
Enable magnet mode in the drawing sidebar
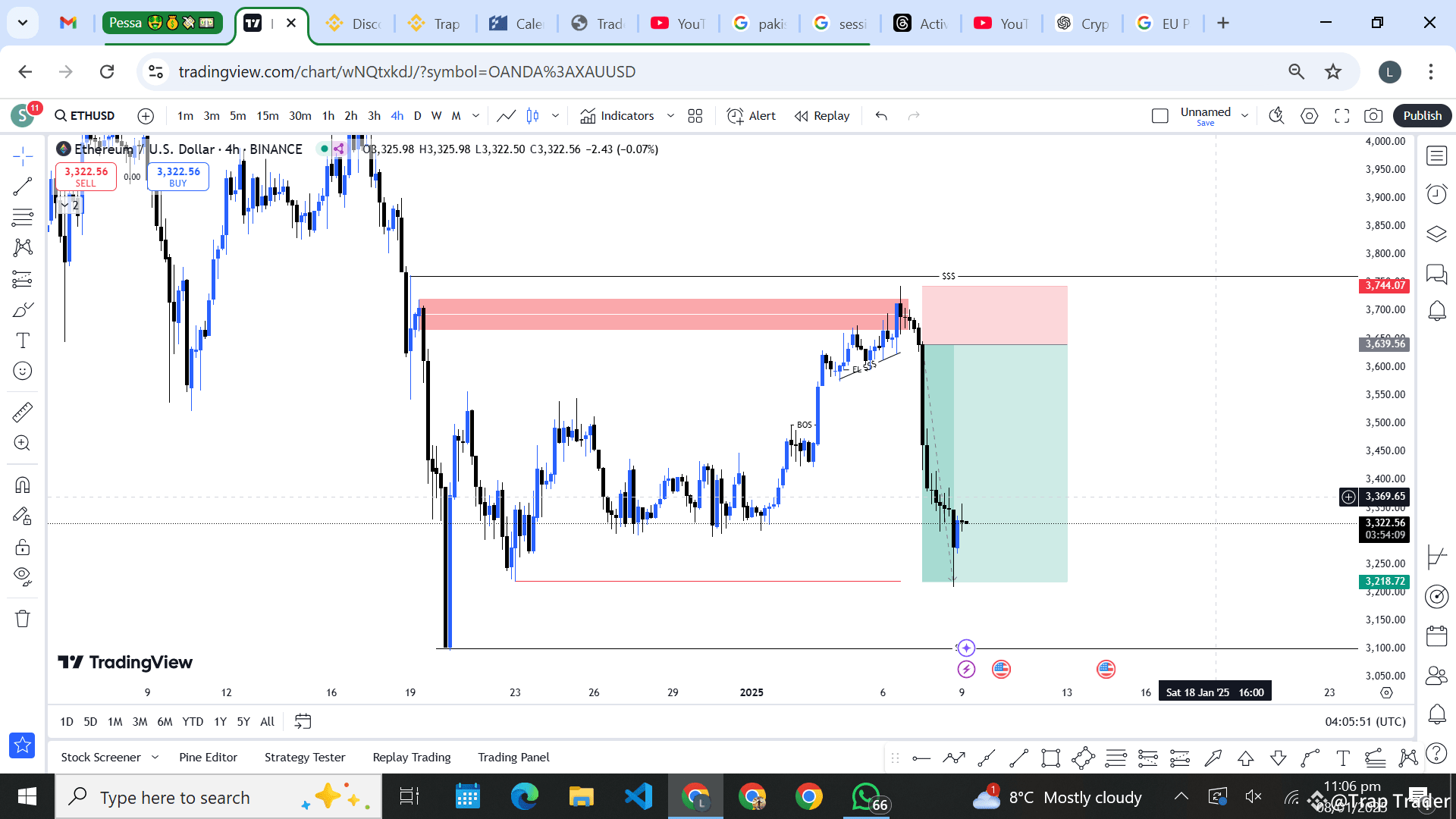(x=22, y=484)
